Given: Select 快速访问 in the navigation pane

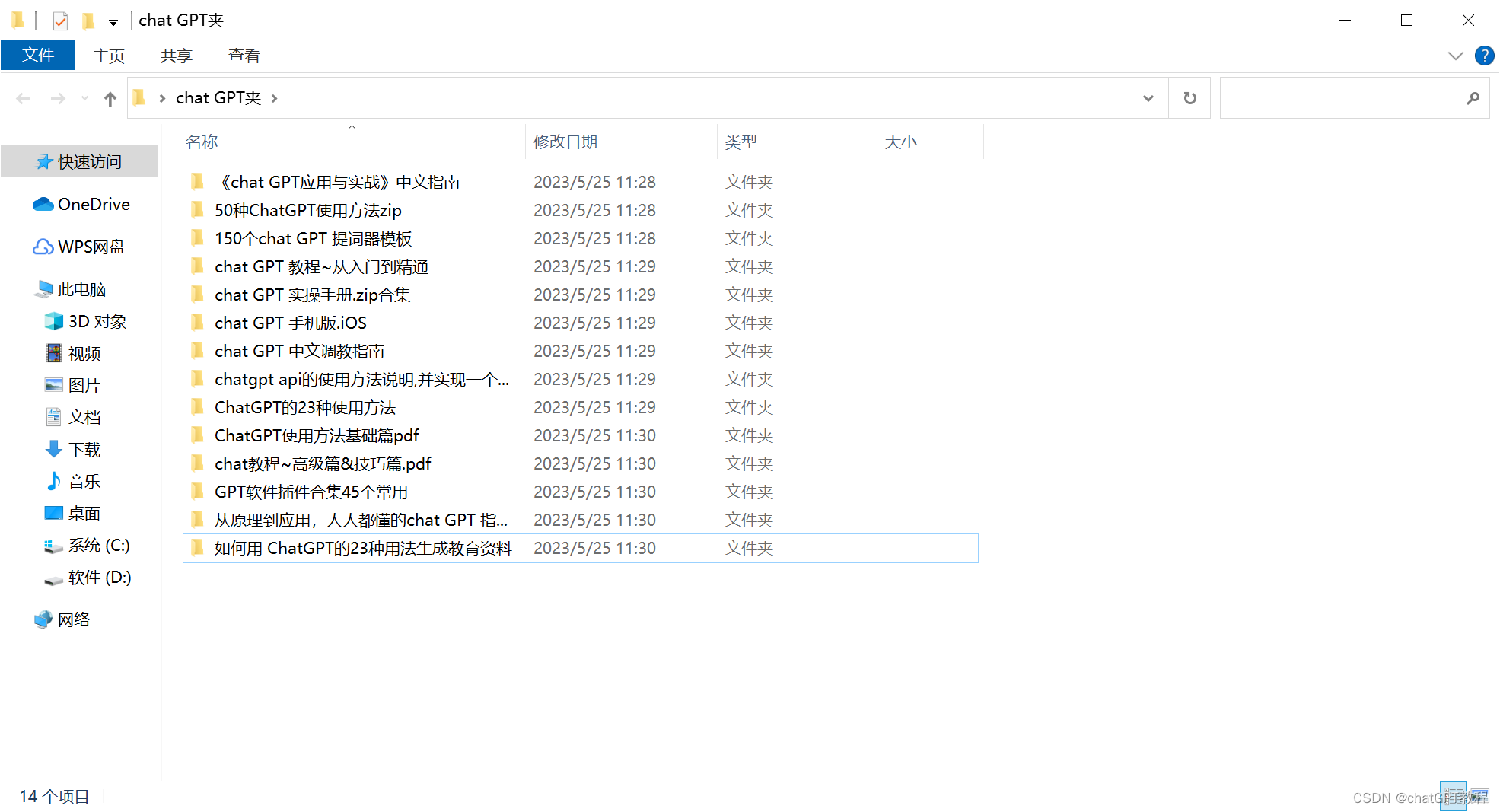Looking at the screenshot, I should click(x=79, y=161).
